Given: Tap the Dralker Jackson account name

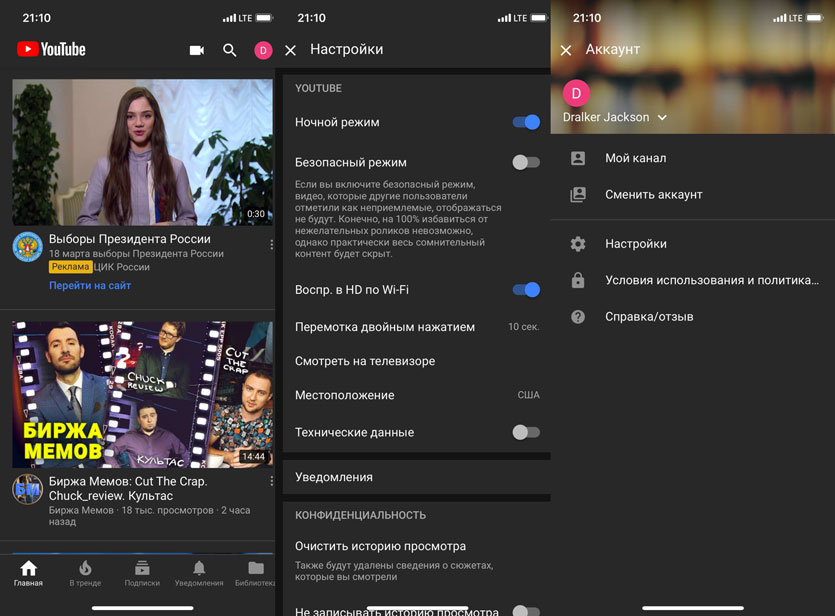Looking at the screenshot, I should 606,117.
